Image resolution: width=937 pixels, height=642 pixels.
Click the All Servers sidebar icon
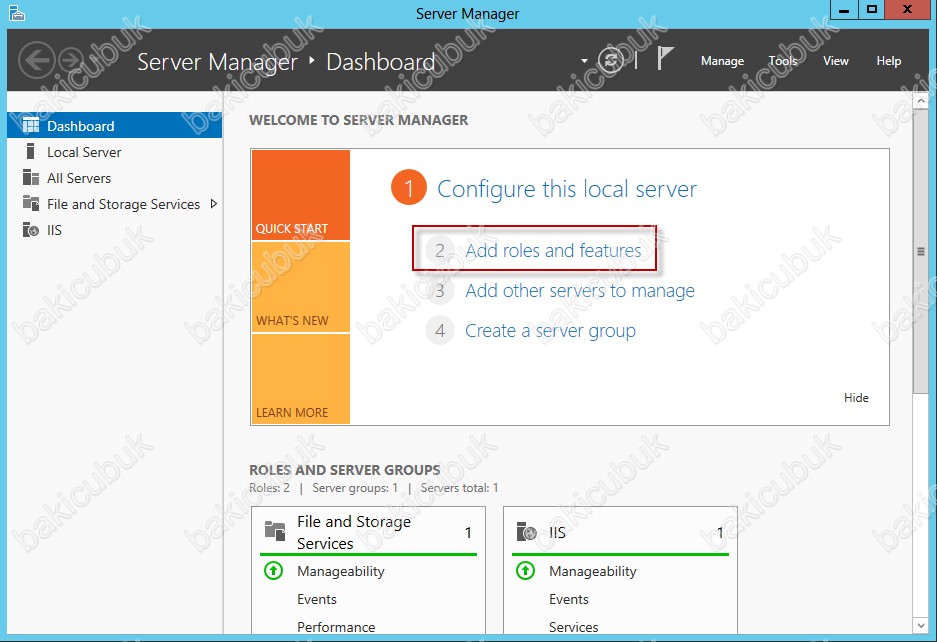(30, 178)
